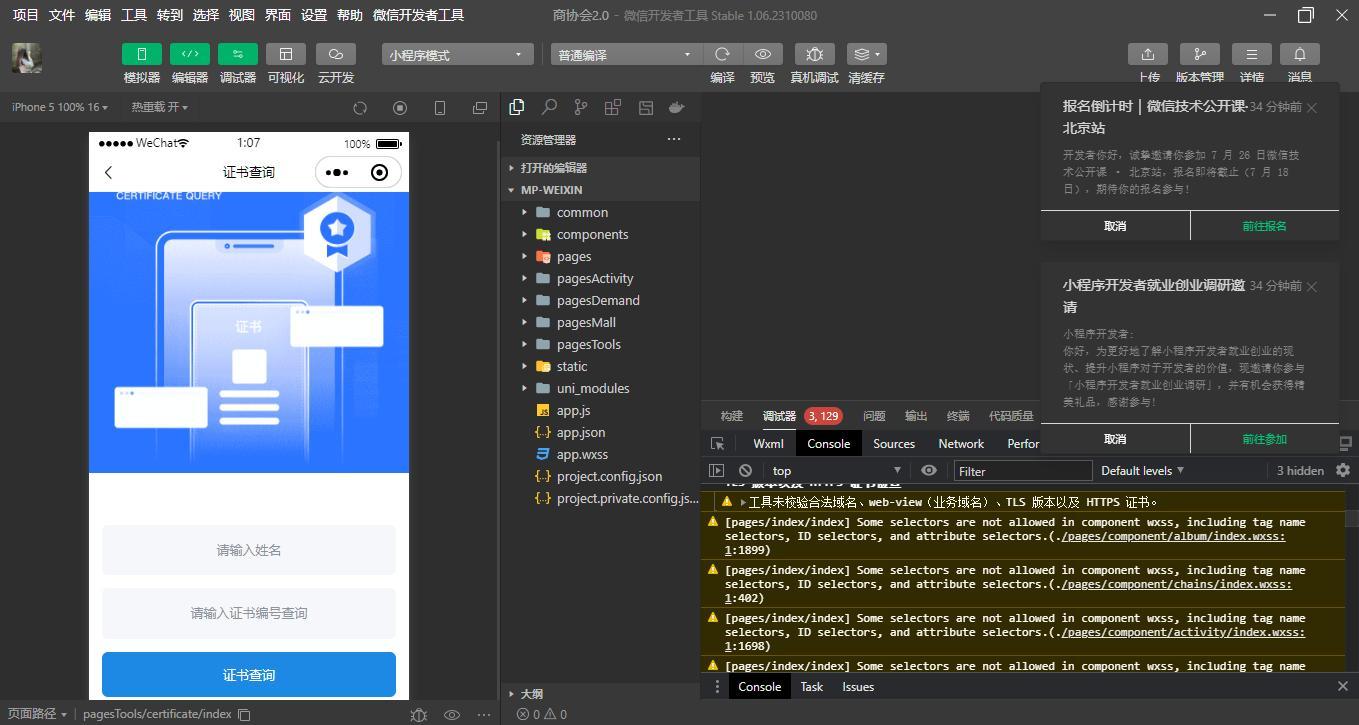Collapse the MP-WEIXIN project root
The width and height of the screenshot is (1359, 725).
[x=600, y=190]
